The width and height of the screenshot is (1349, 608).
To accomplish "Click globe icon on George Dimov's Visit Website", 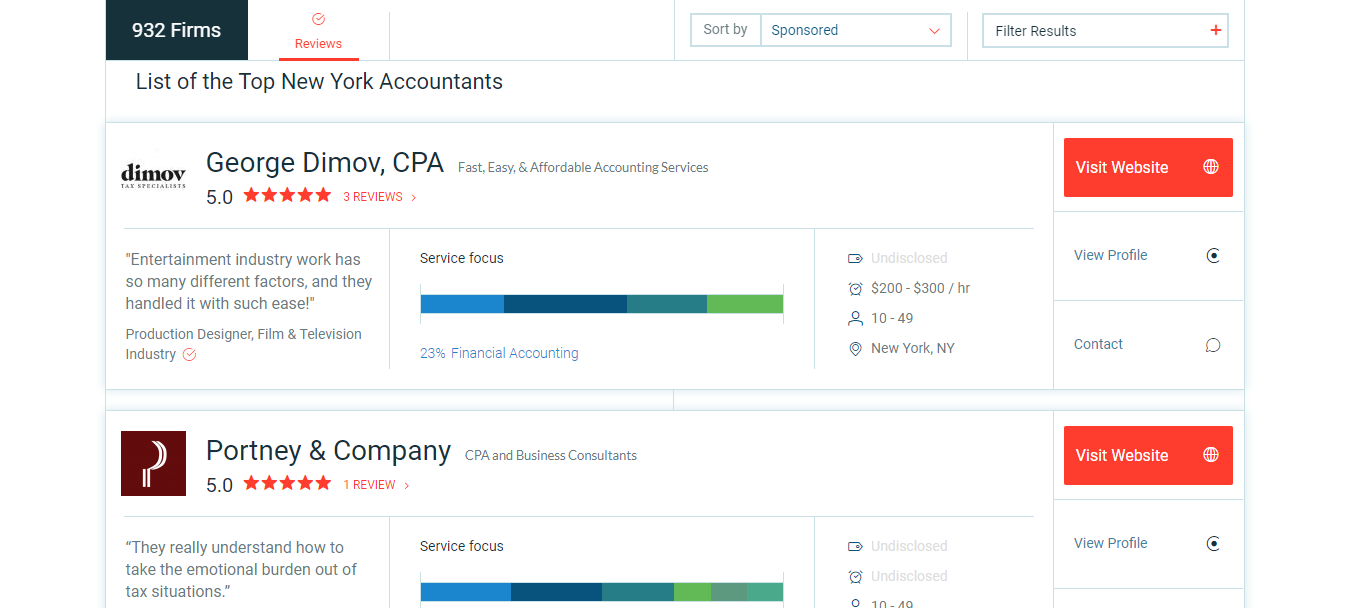I will 1210,167.
